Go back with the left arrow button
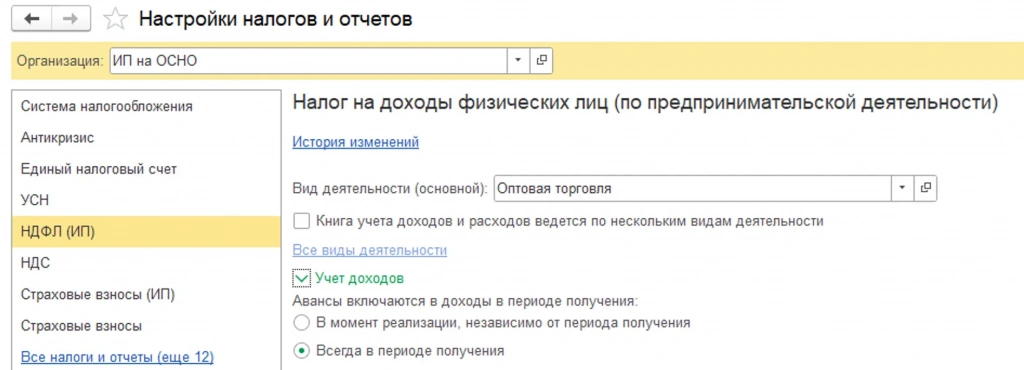The width and height of the screenshot is (1024, 370). click(32, 20)
